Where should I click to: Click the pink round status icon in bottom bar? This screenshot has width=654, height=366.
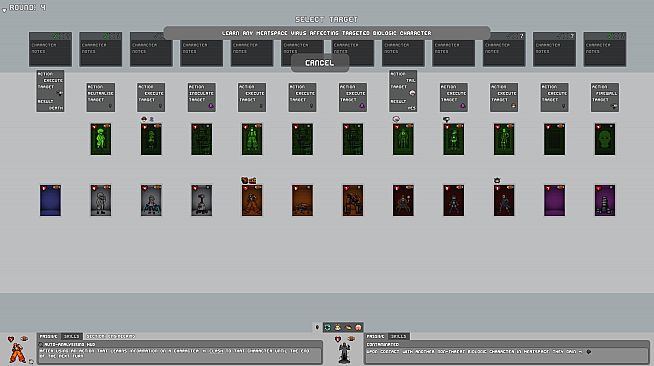tap(358, 328)
